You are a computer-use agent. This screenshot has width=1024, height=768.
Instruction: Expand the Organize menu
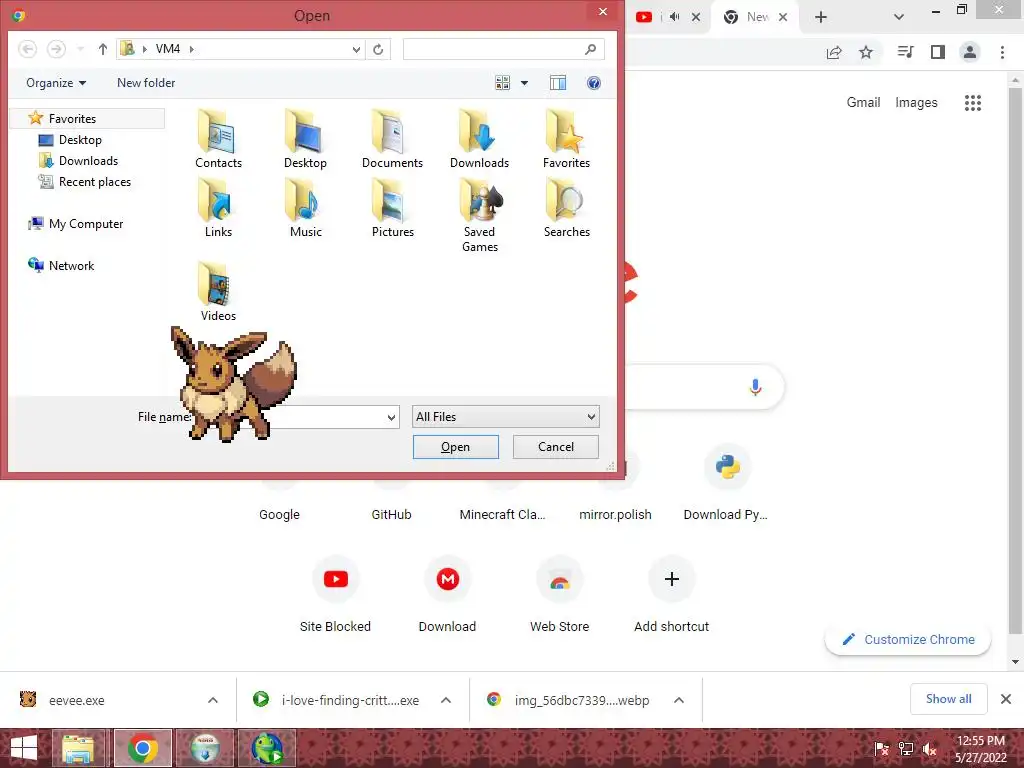pyautogui.click(x=56, y=83)
